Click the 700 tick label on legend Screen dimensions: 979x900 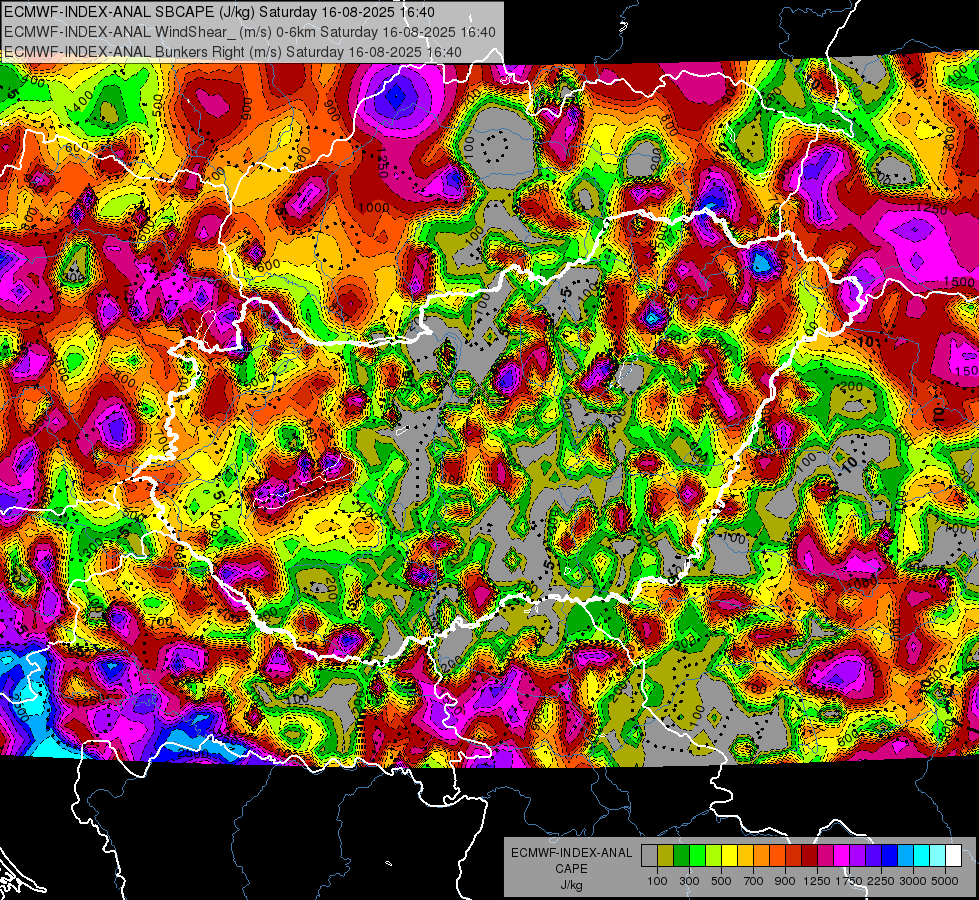tap(754, 881)
